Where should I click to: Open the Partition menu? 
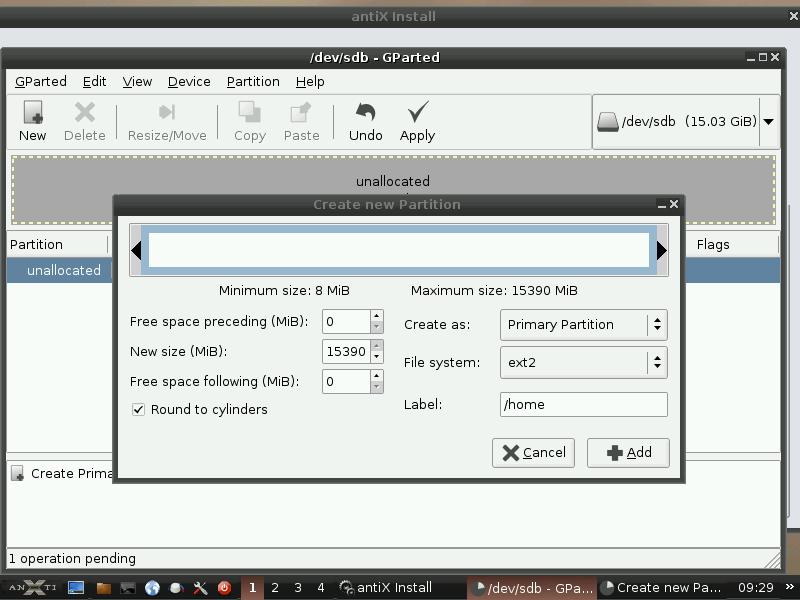pos(253,82)
